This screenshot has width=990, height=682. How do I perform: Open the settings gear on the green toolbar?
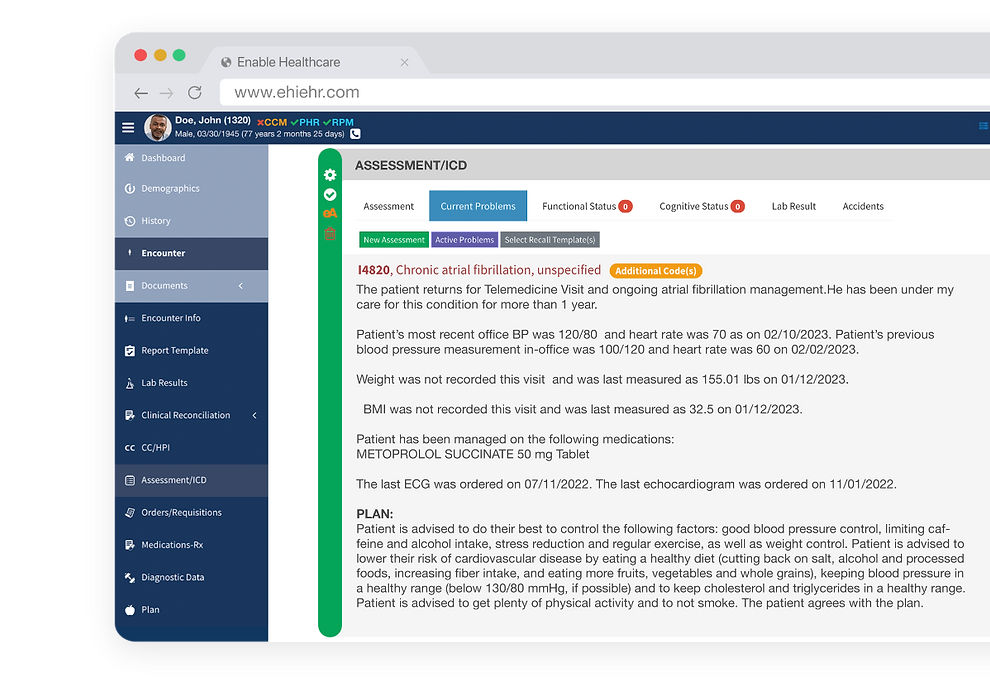point(330,175)
